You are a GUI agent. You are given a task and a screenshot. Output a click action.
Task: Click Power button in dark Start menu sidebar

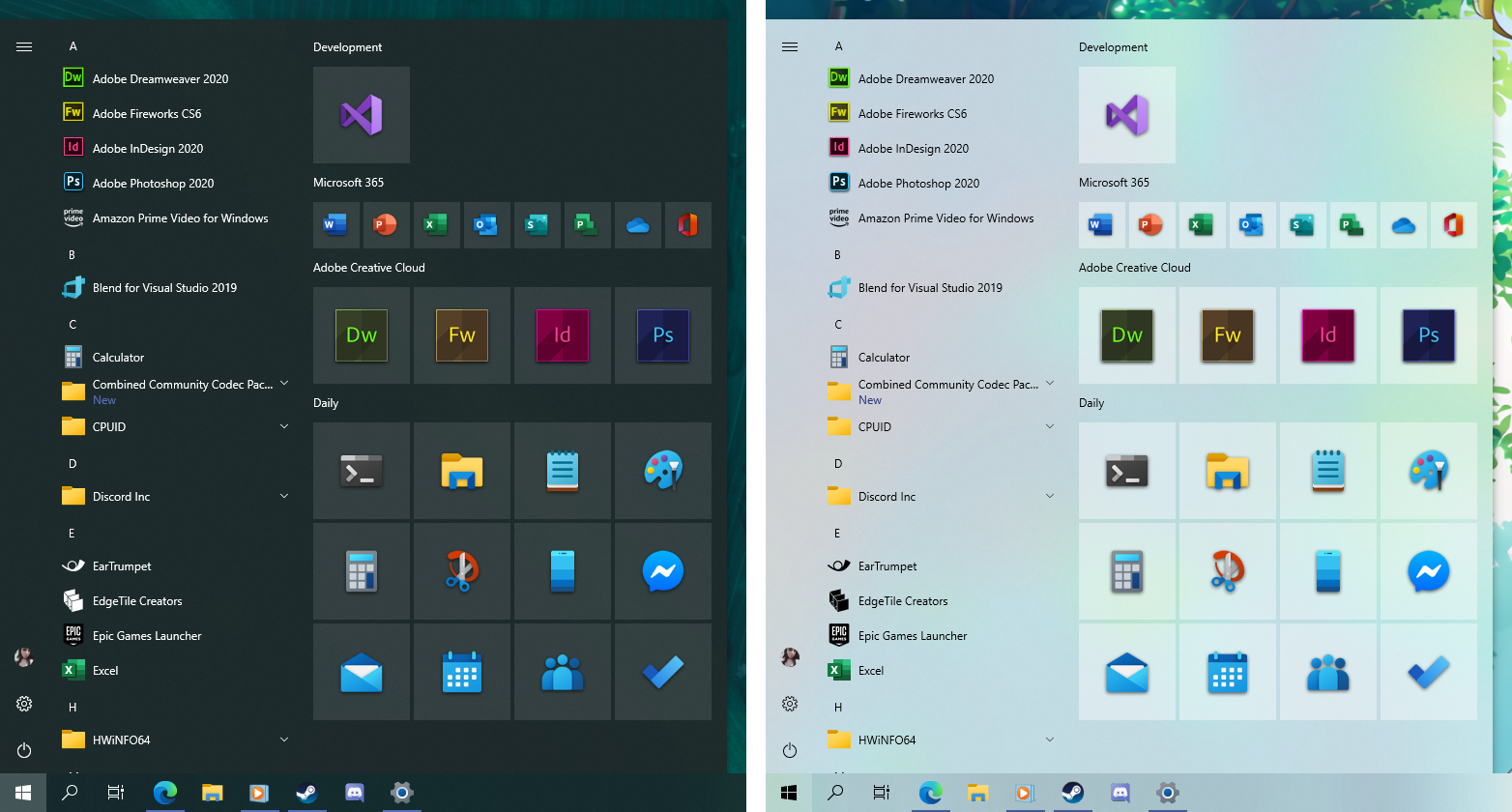click(x=24, y=750)
